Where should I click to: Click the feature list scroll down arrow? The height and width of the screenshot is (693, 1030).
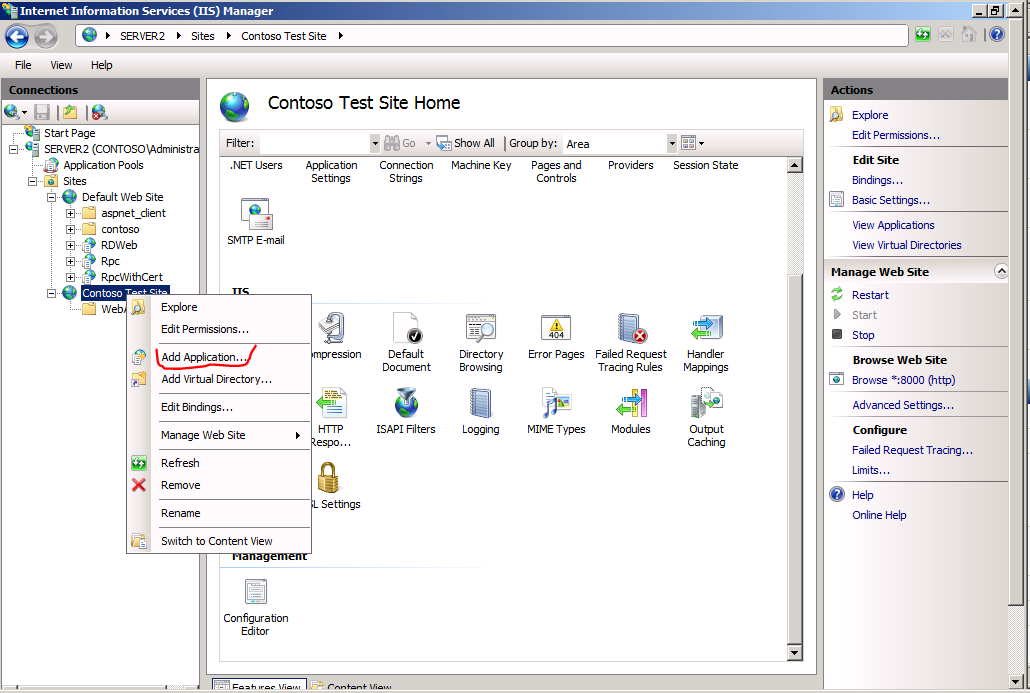[794, 652]
